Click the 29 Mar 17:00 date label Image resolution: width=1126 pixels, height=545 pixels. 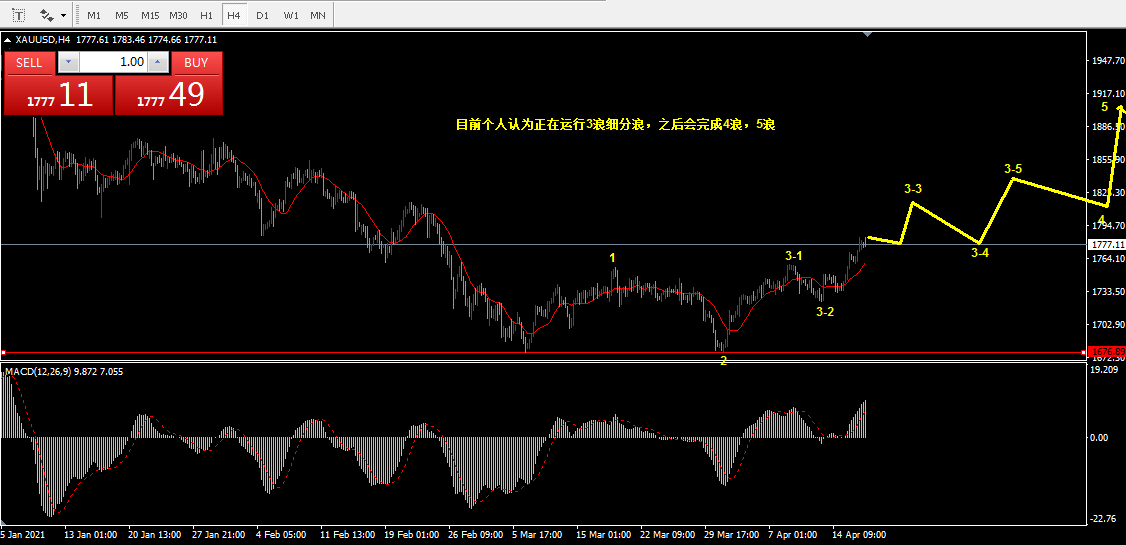click(x=730, y=535)
